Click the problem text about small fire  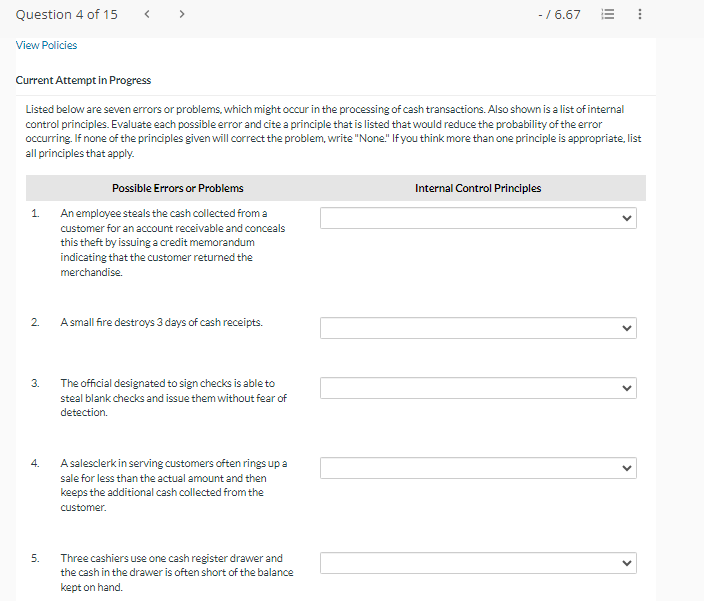point(161,323)
